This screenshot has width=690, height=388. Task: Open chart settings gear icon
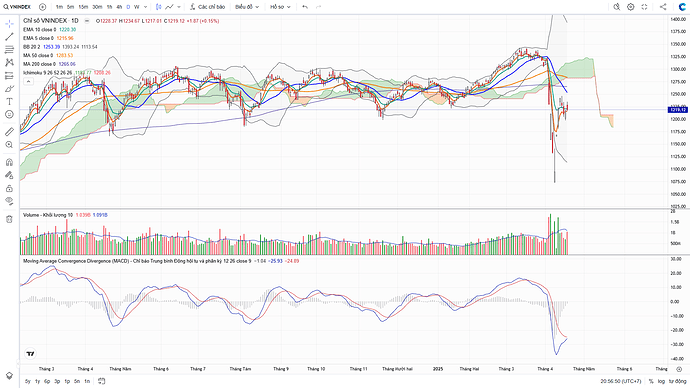coord(631,7)
